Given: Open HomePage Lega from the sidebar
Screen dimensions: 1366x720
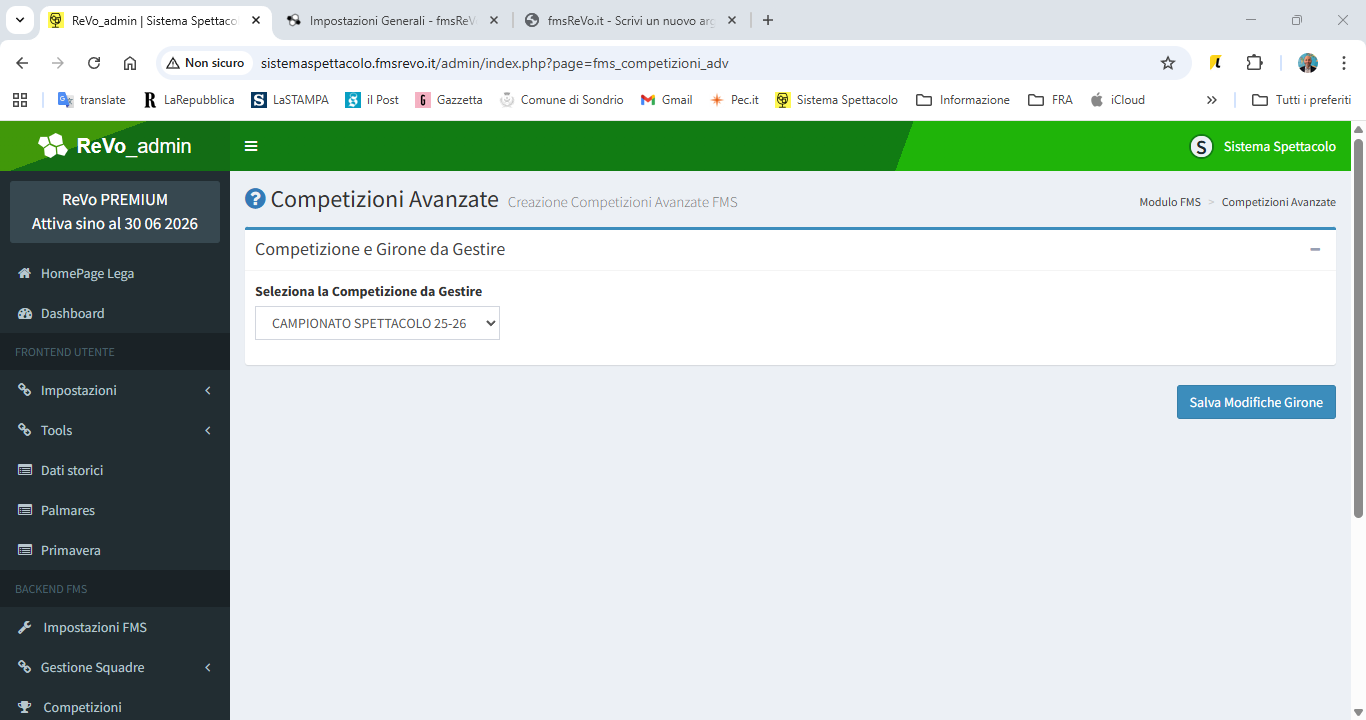Looking at the screenshot, I should pos(87,273).
